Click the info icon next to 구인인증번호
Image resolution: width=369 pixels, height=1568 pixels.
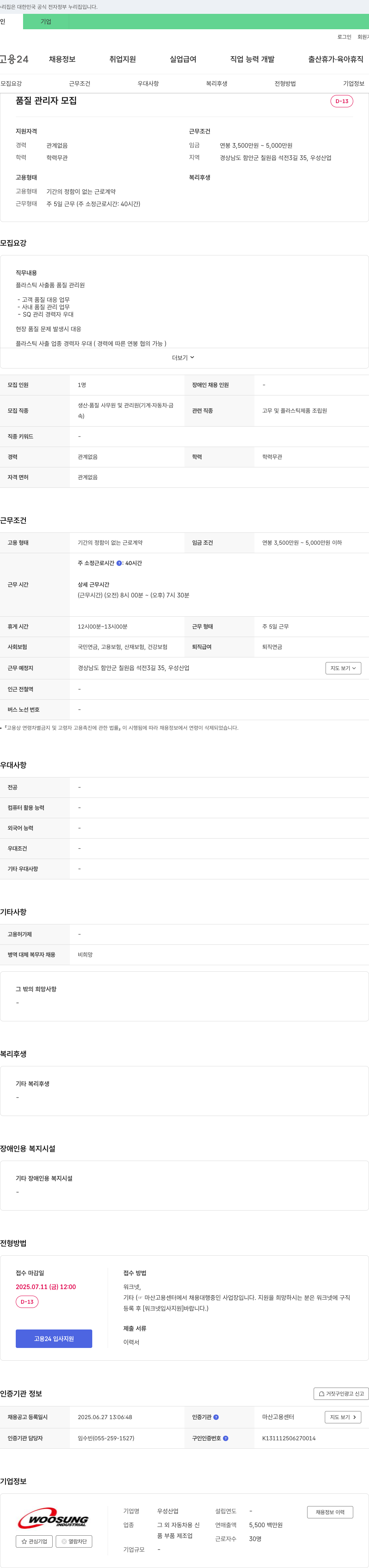pos(226,1438)
